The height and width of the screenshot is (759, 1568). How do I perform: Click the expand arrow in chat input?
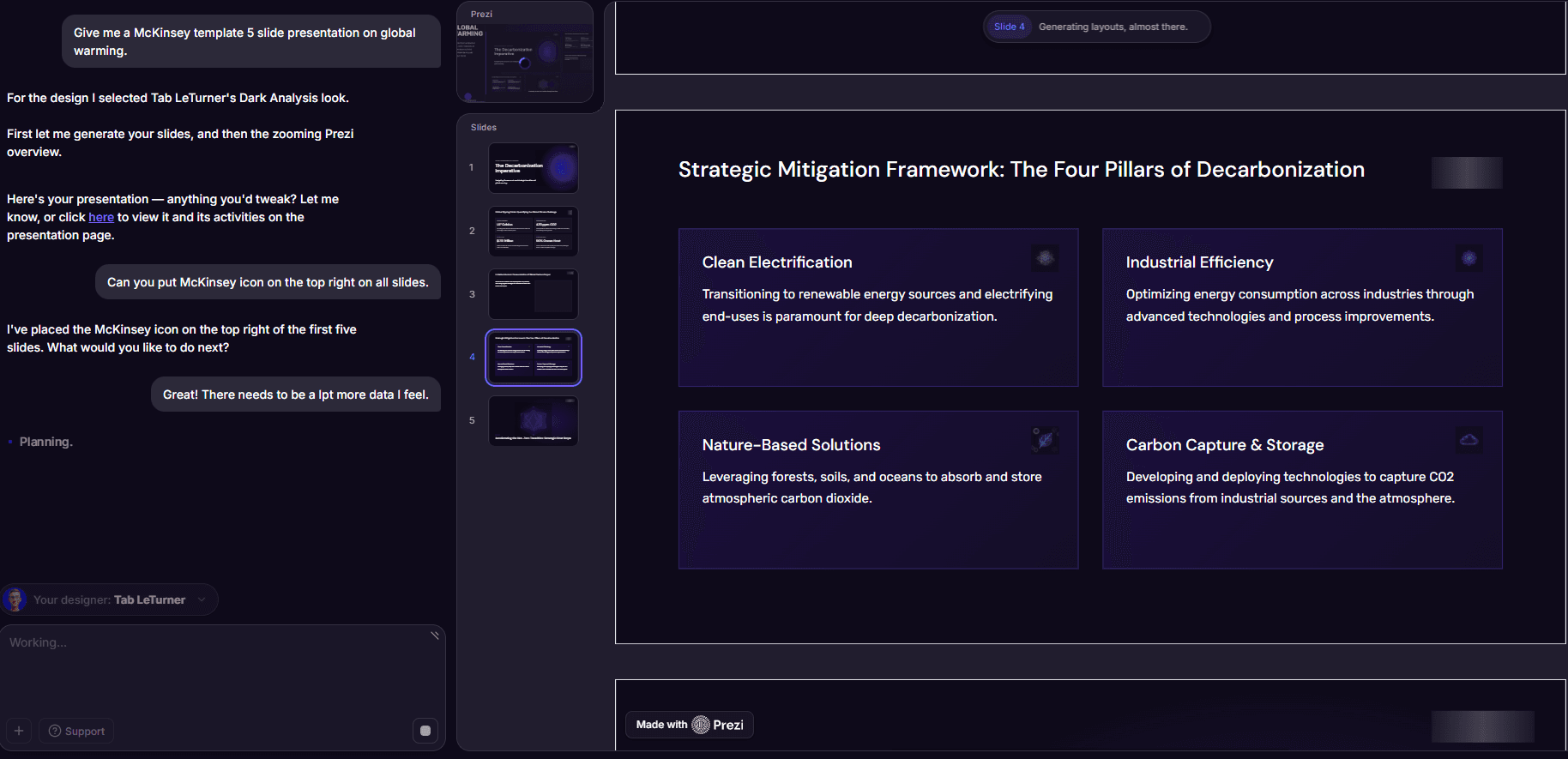tap(435, 636)
